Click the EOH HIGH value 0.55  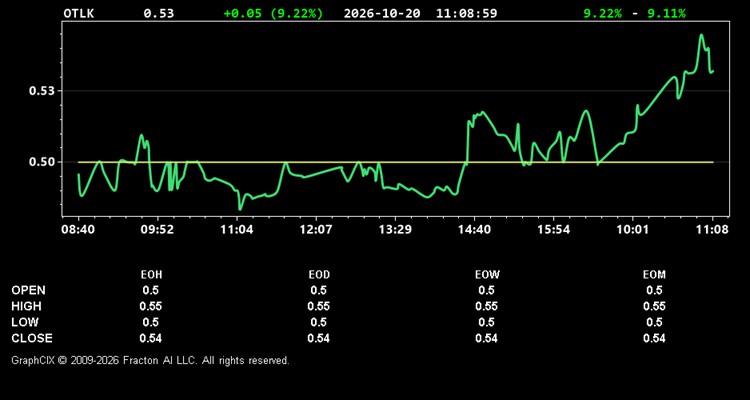point(151,306)
